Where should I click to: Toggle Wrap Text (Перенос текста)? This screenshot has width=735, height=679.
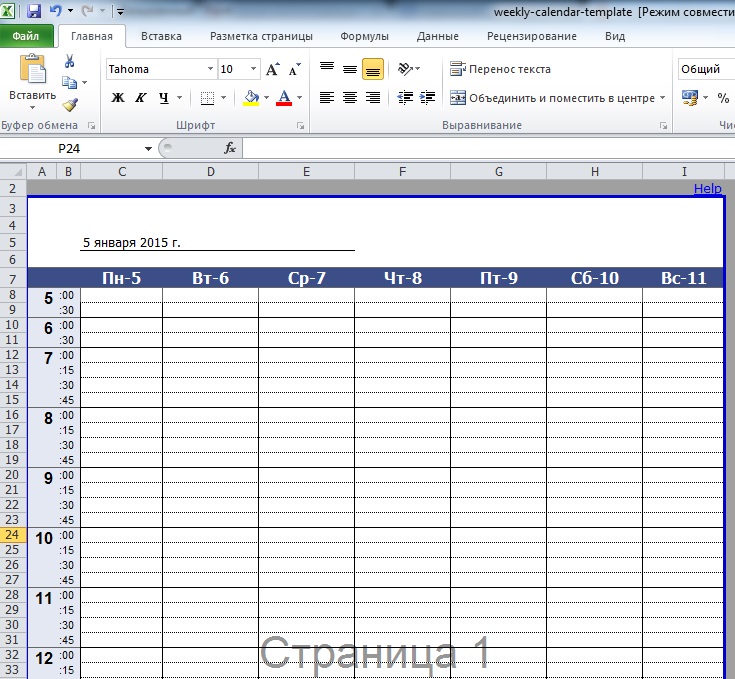pos(501,69)
